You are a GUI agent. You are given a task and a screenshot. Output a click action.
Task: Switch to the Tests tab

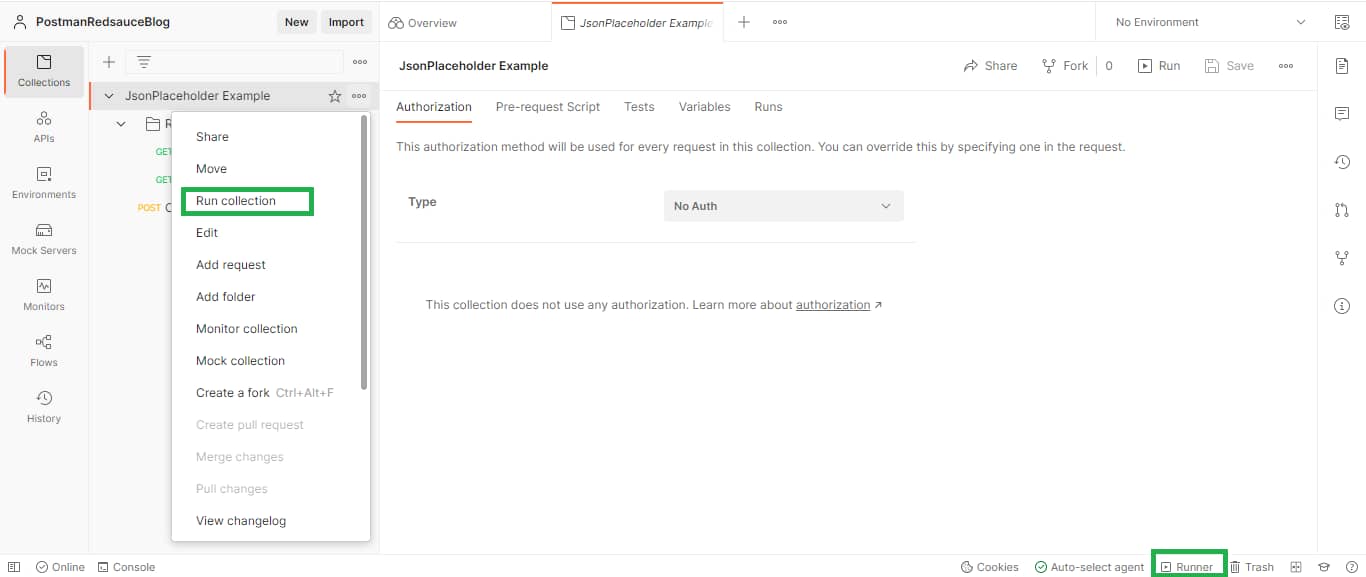click(639, 107)
